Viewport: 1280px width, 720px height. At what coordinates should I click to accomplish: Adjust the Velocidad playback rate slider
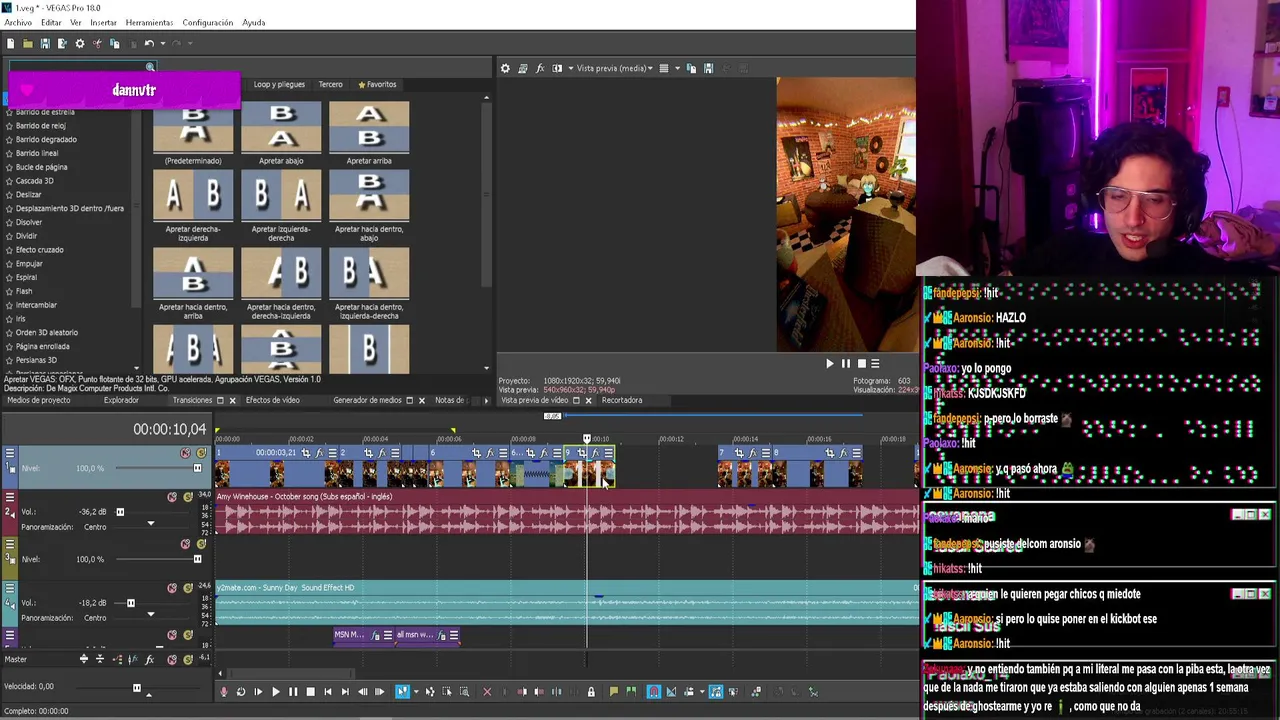[137, 687]
